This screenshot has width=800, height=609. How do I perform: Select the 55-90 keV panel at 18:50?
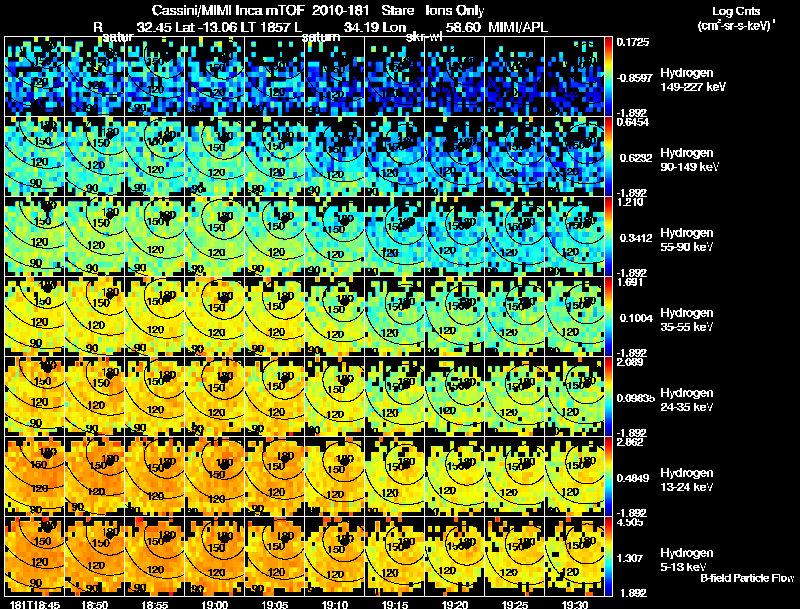95,237
